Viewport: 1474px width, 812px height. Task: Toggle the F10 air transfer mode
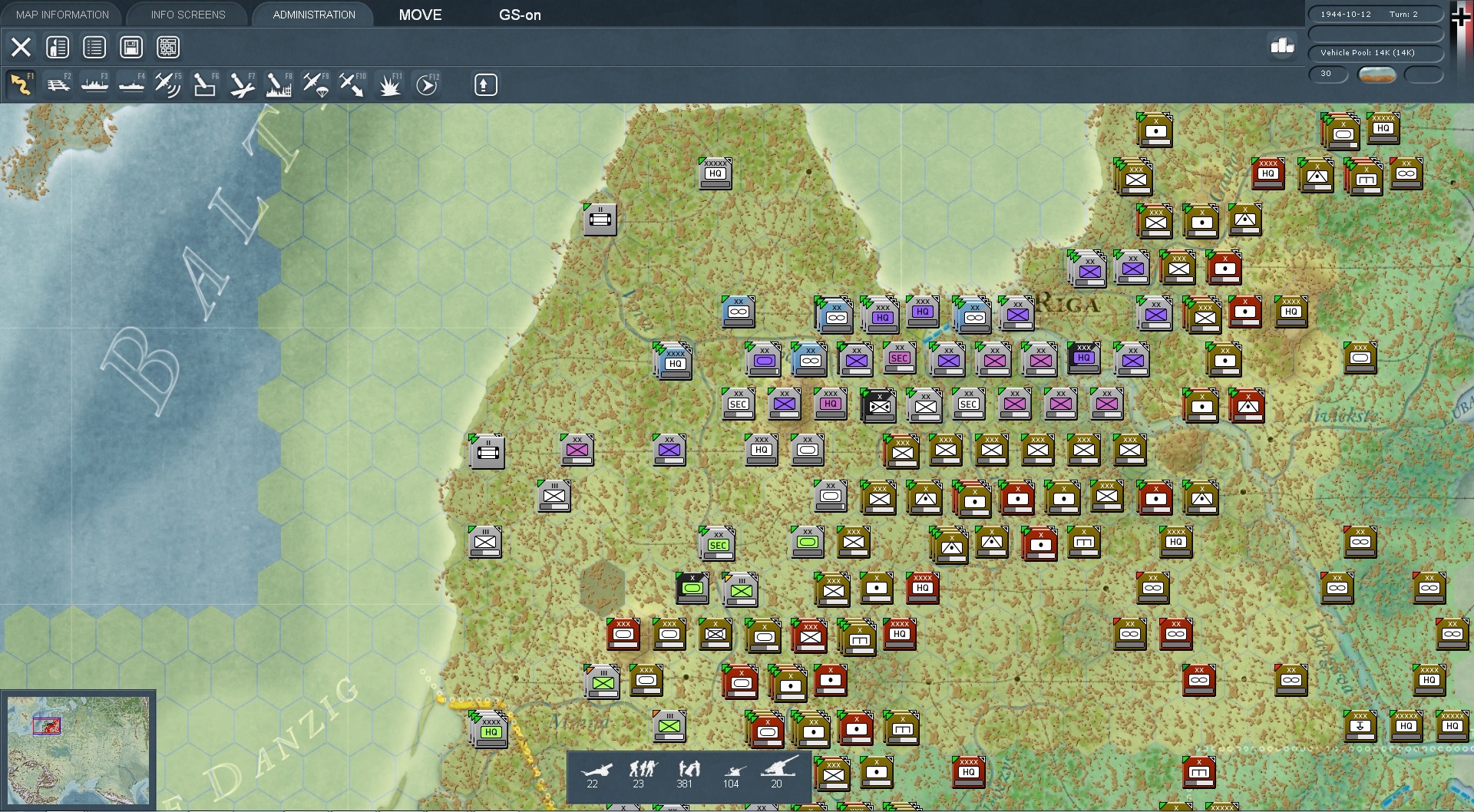click(352, 84)
